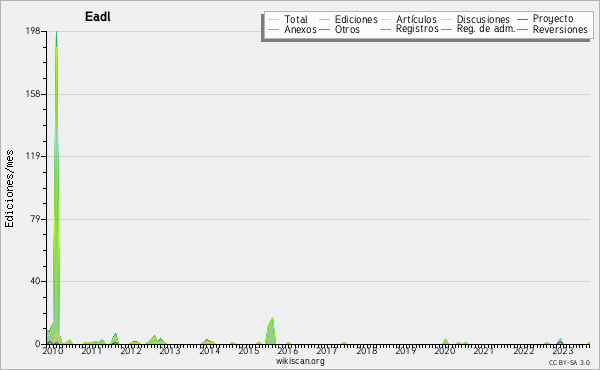The height and width of the screenshot is (370, 600).
Task: Click the Proyecto legend label
Action: pos(553,19)
